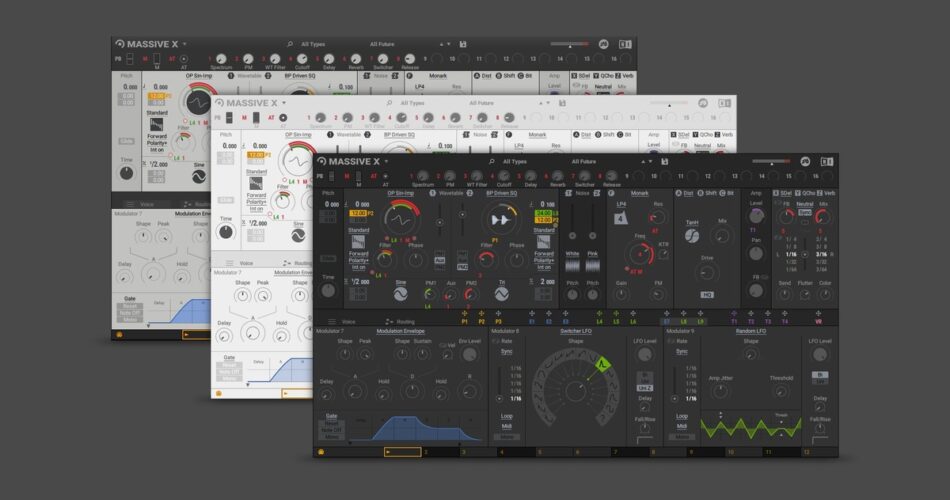This screenshot has width=950, height=500.
Task: Open the Monark filter type menu
Action: coord(640,192)
